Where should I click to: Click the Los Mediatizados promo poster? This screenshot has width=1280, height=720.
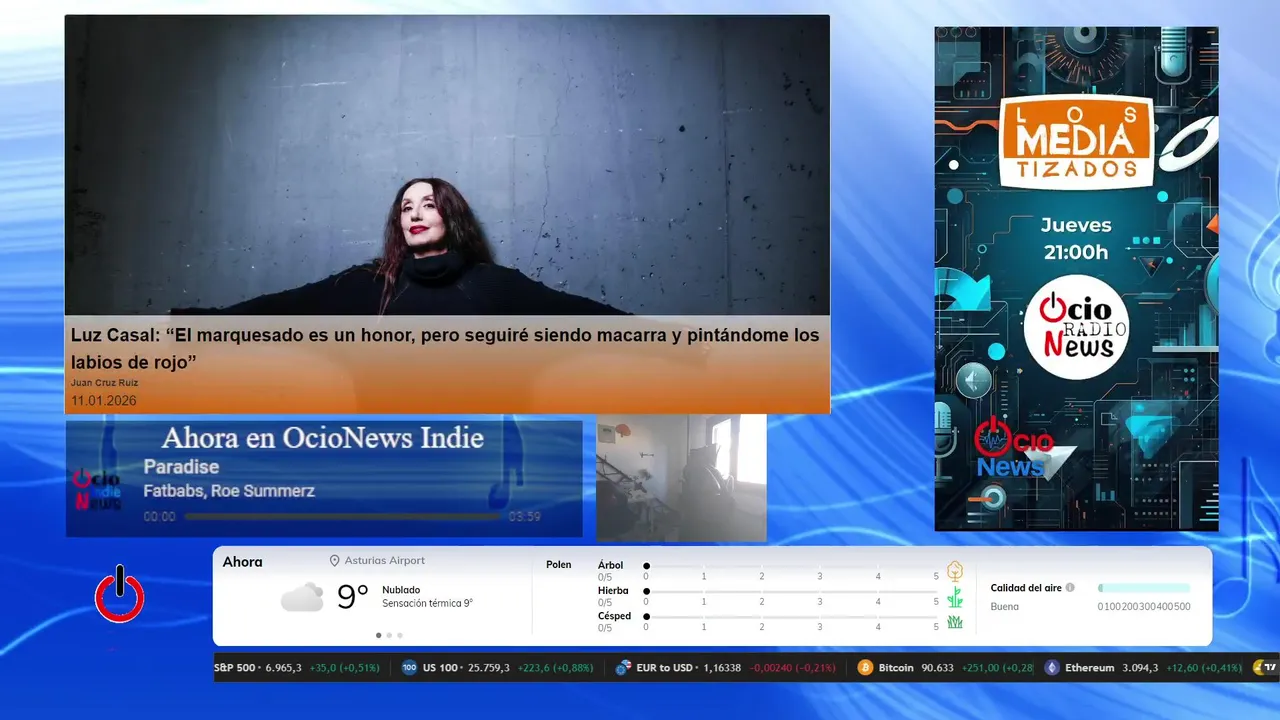click(1076, 278)
